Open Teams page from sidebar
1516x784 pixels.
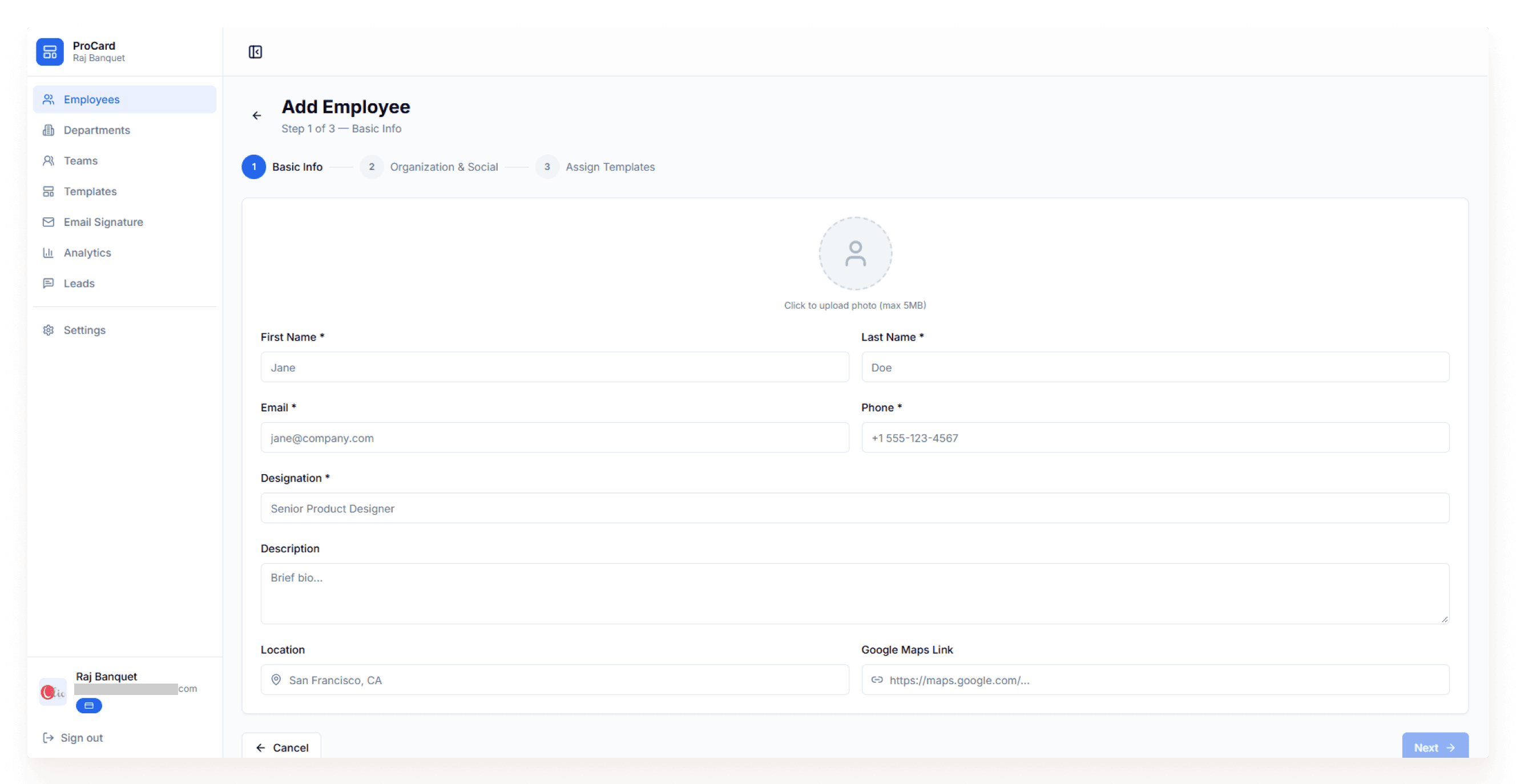[x=124, y=160]
